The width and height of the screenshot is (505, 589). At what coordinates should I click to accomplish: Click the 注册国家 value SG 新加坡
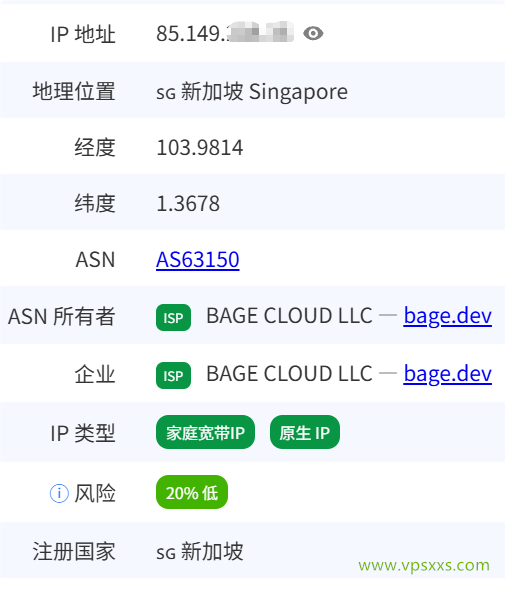click(x=200, y=551)
